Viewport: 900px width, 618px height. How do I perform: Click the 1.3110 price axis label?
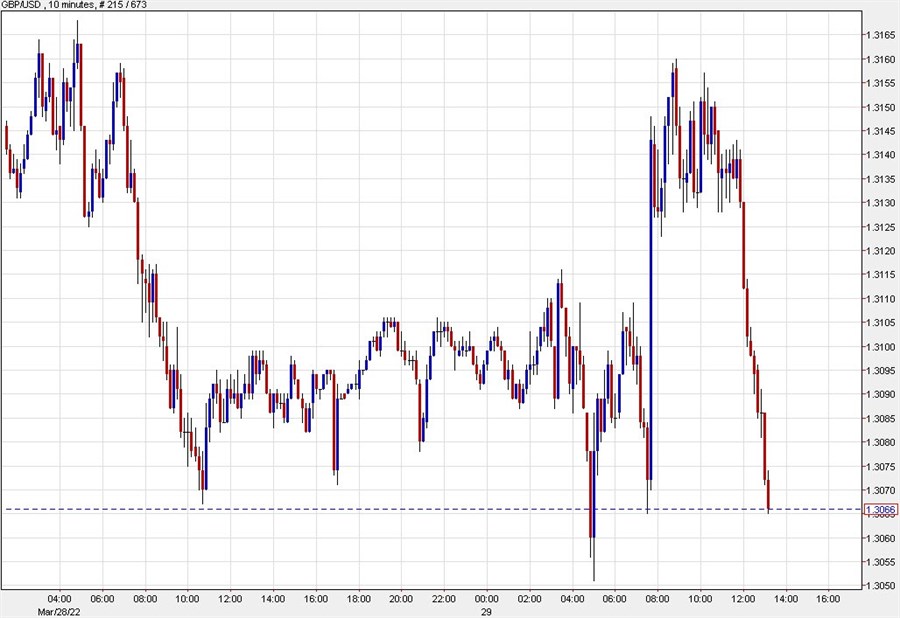(x=880, y=299)
